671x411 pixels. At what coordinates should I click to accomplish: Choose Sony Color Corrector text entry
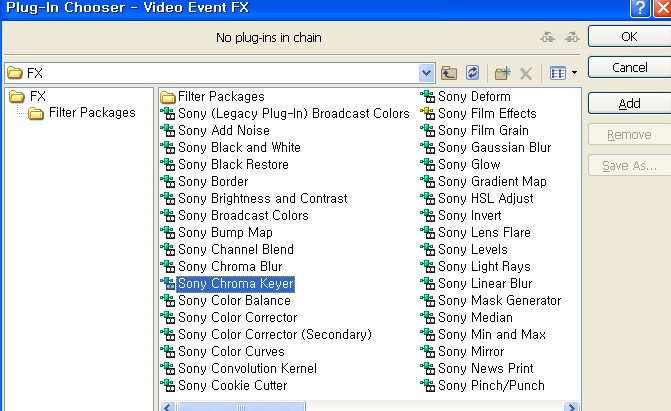click(x=238, y=317)
